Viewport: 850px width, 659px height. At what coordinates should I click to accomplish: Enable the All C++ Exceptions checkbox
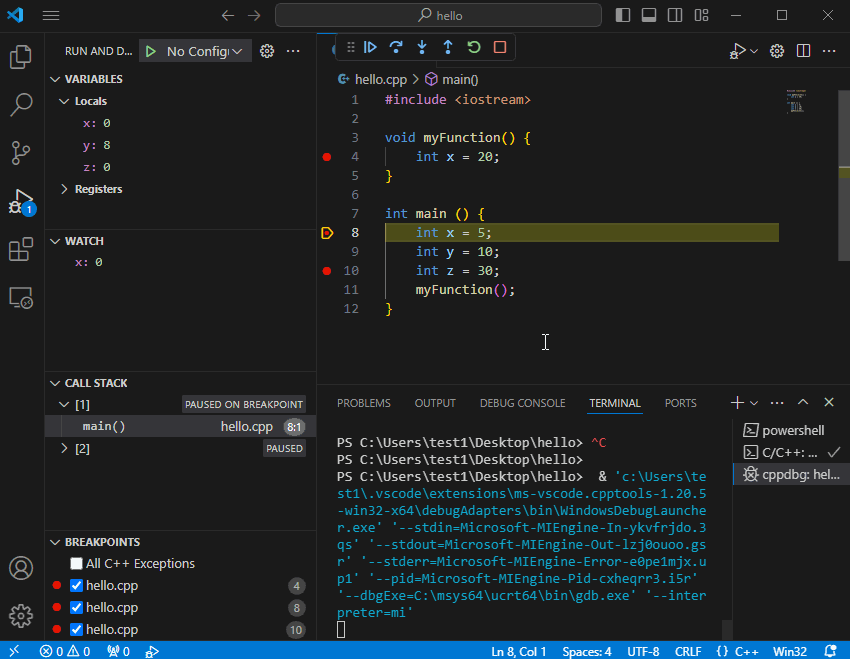click(76, 564)
